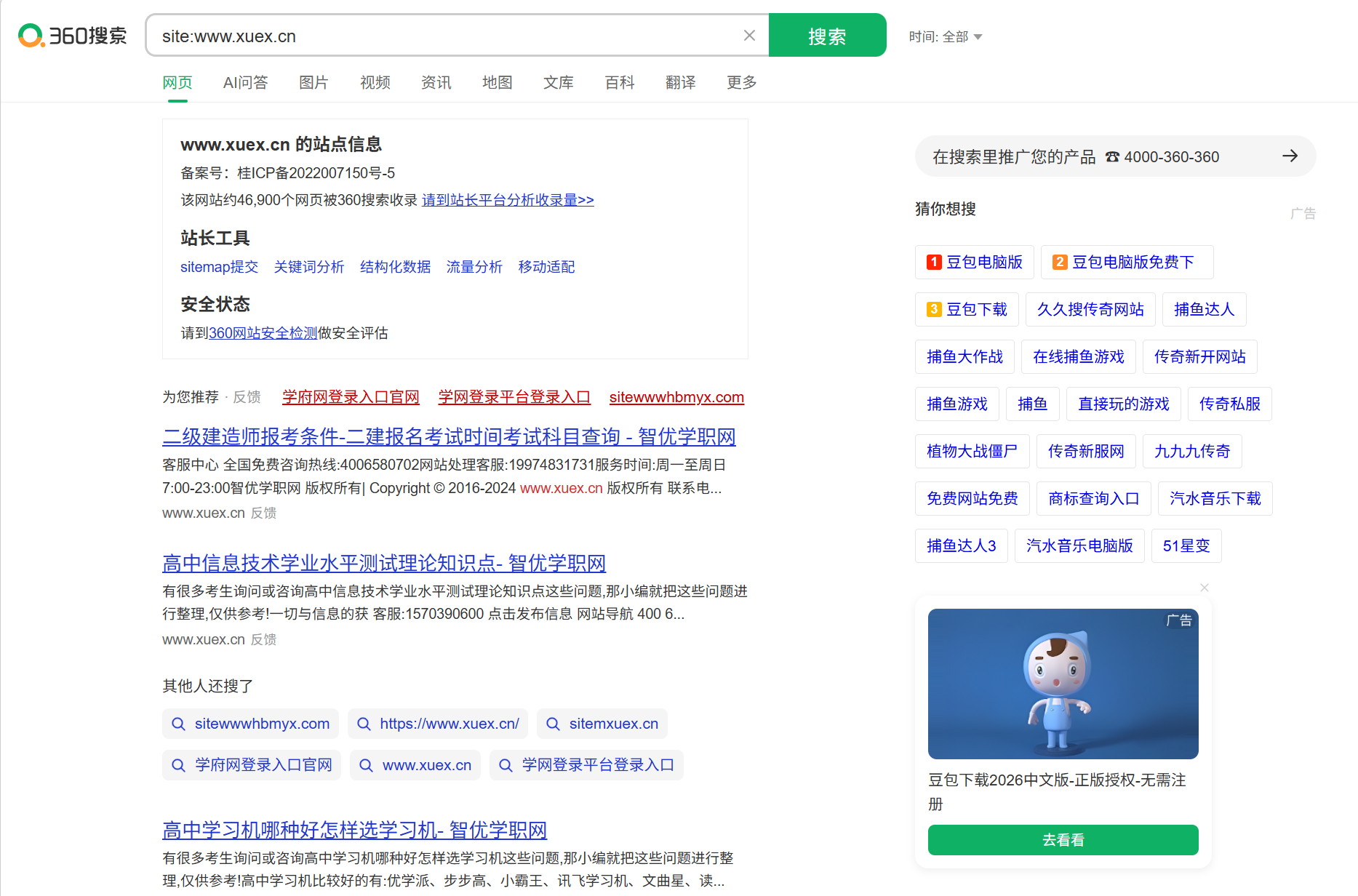Screen dimensions: 1358x896
Task: Click search icon beside 学网登录平台登录入口 chip
Action: 506,765
